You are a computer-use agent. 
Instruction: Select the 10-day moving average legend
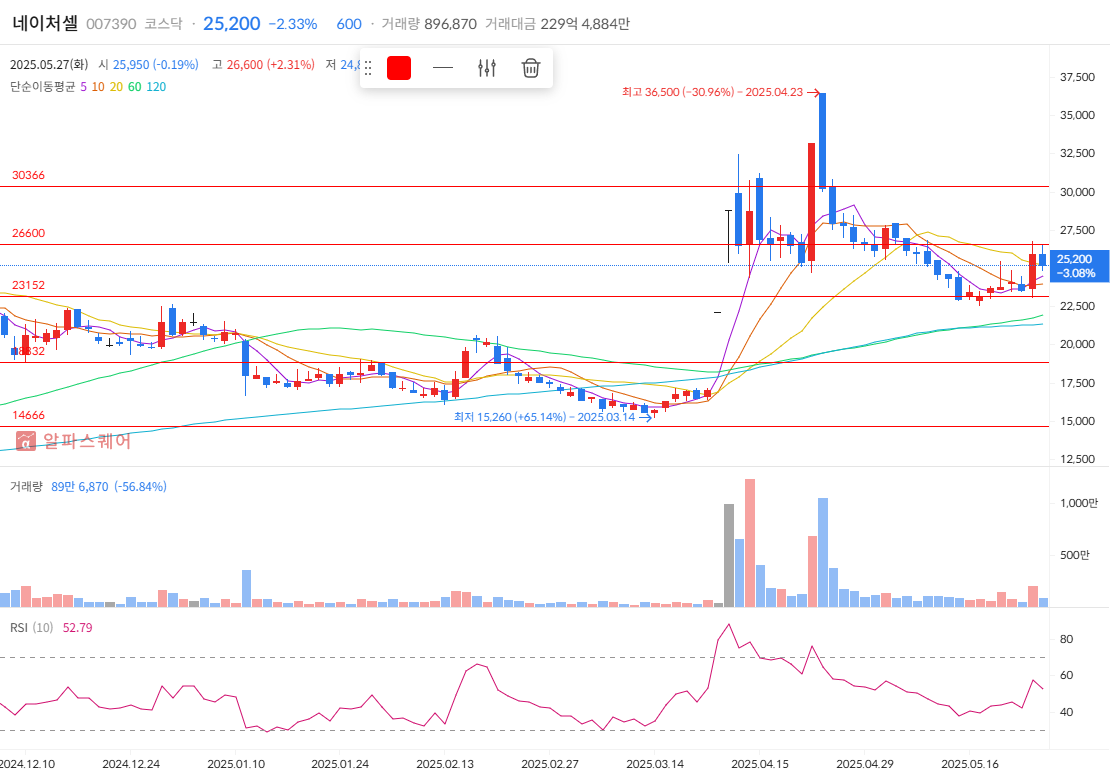tap(98, 86)
